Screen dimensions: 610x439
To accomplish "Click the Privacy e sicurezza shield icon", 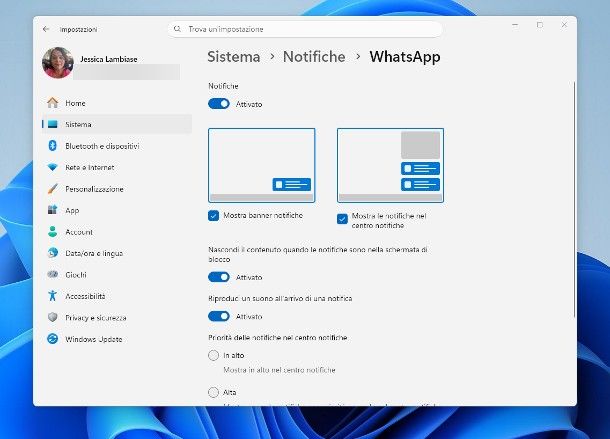I will [53, 317].
